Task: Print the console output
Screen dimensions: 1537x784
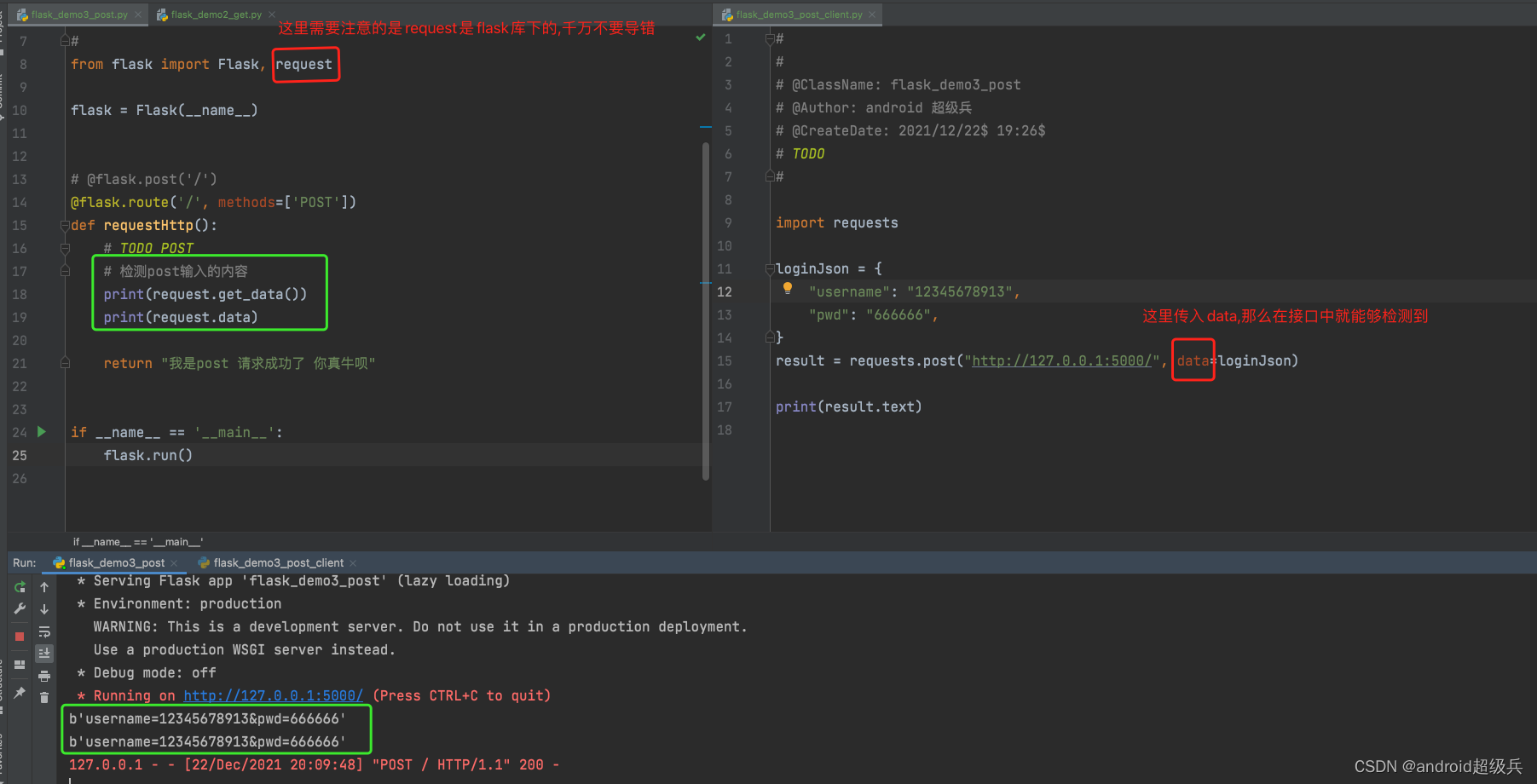Action: pos(44,676)
